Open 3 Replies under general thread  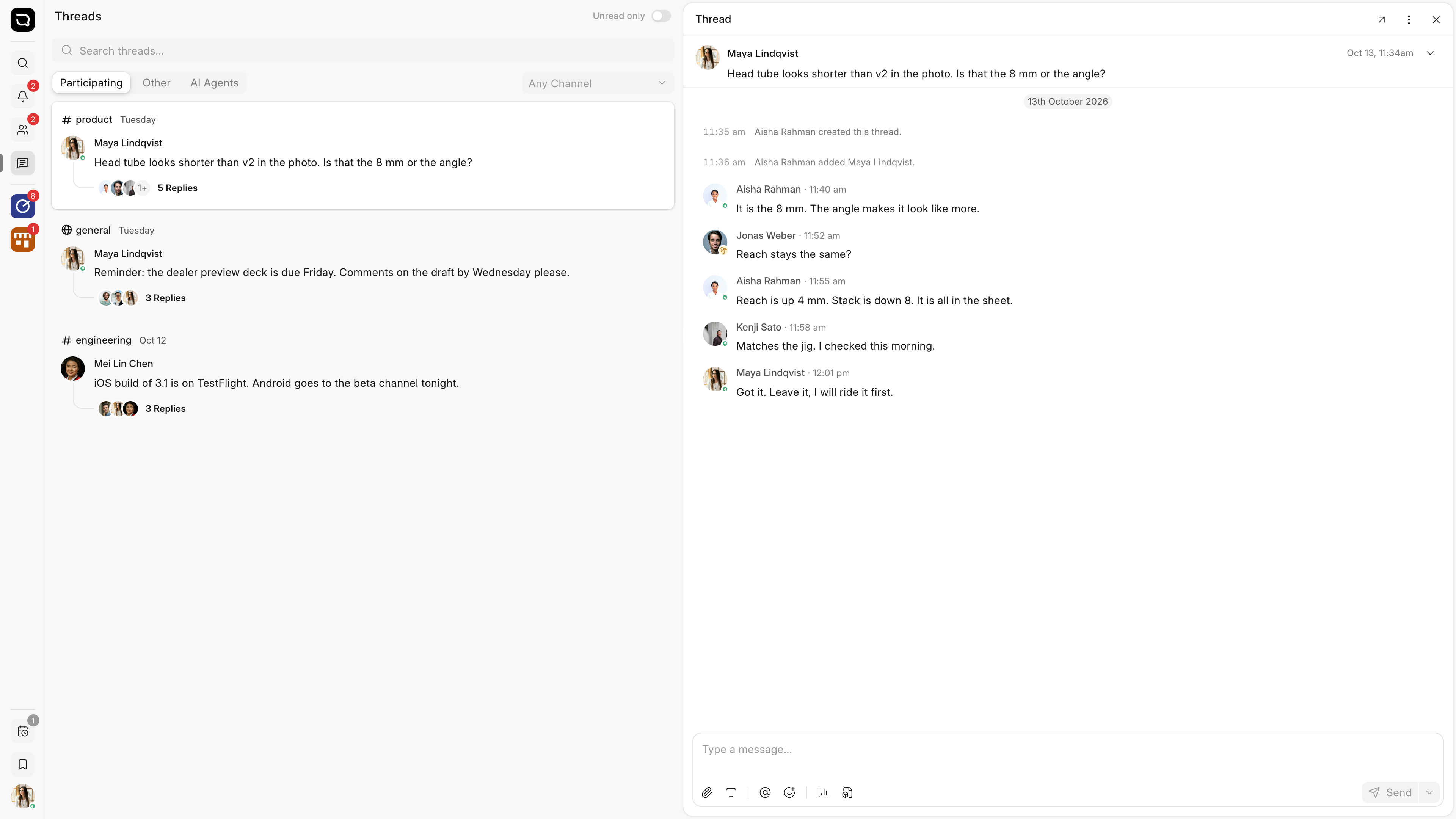166,298
